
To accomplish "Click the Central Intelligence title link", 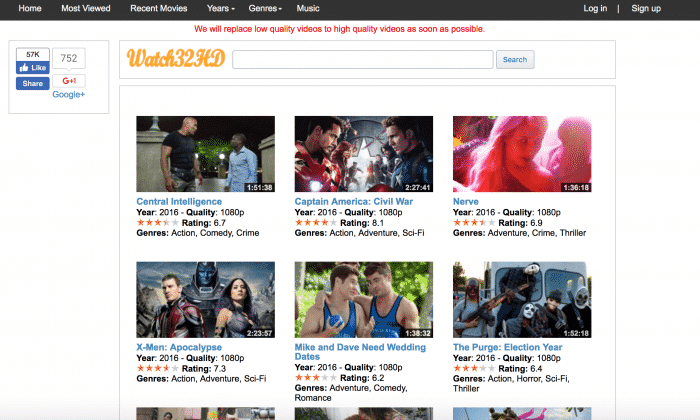I will click(x=179, y=201).
